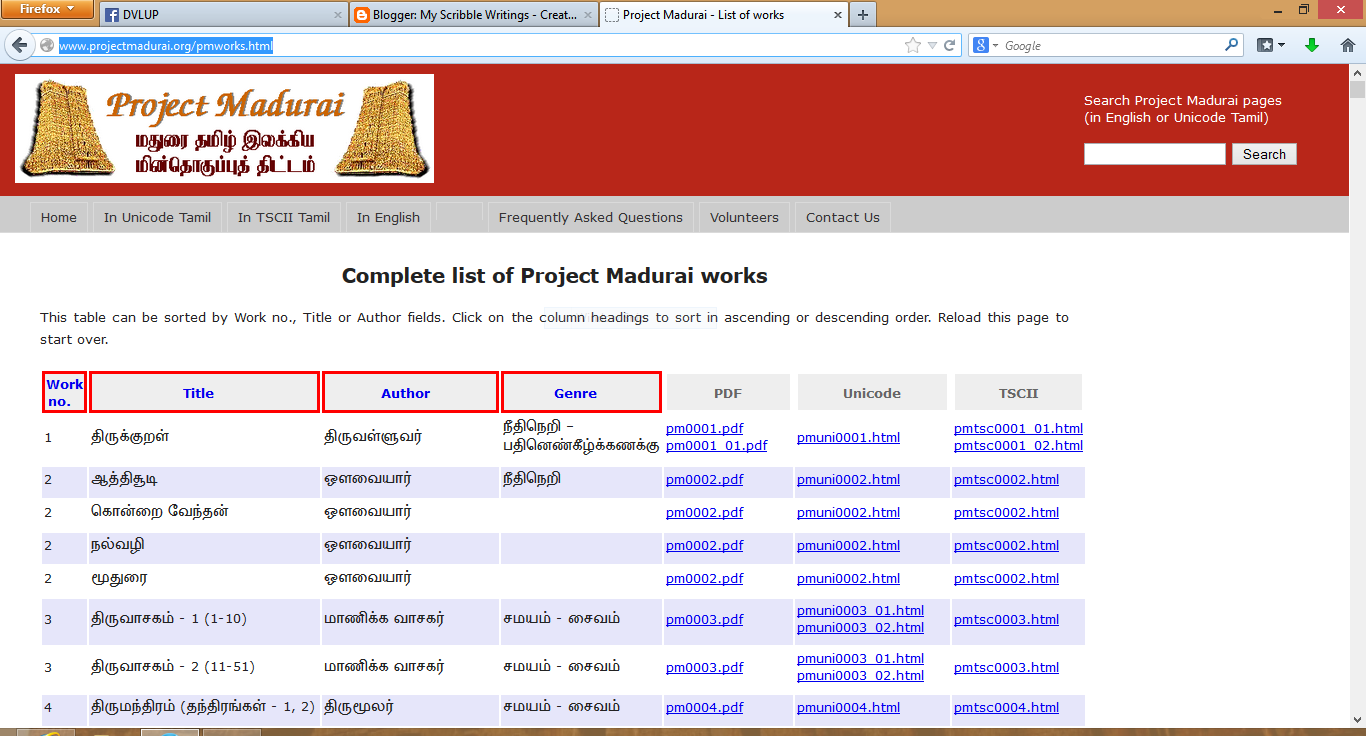Open the pmuni0001.html link
The height and width of the screenshot is (736, 1366).
point(848,438)
